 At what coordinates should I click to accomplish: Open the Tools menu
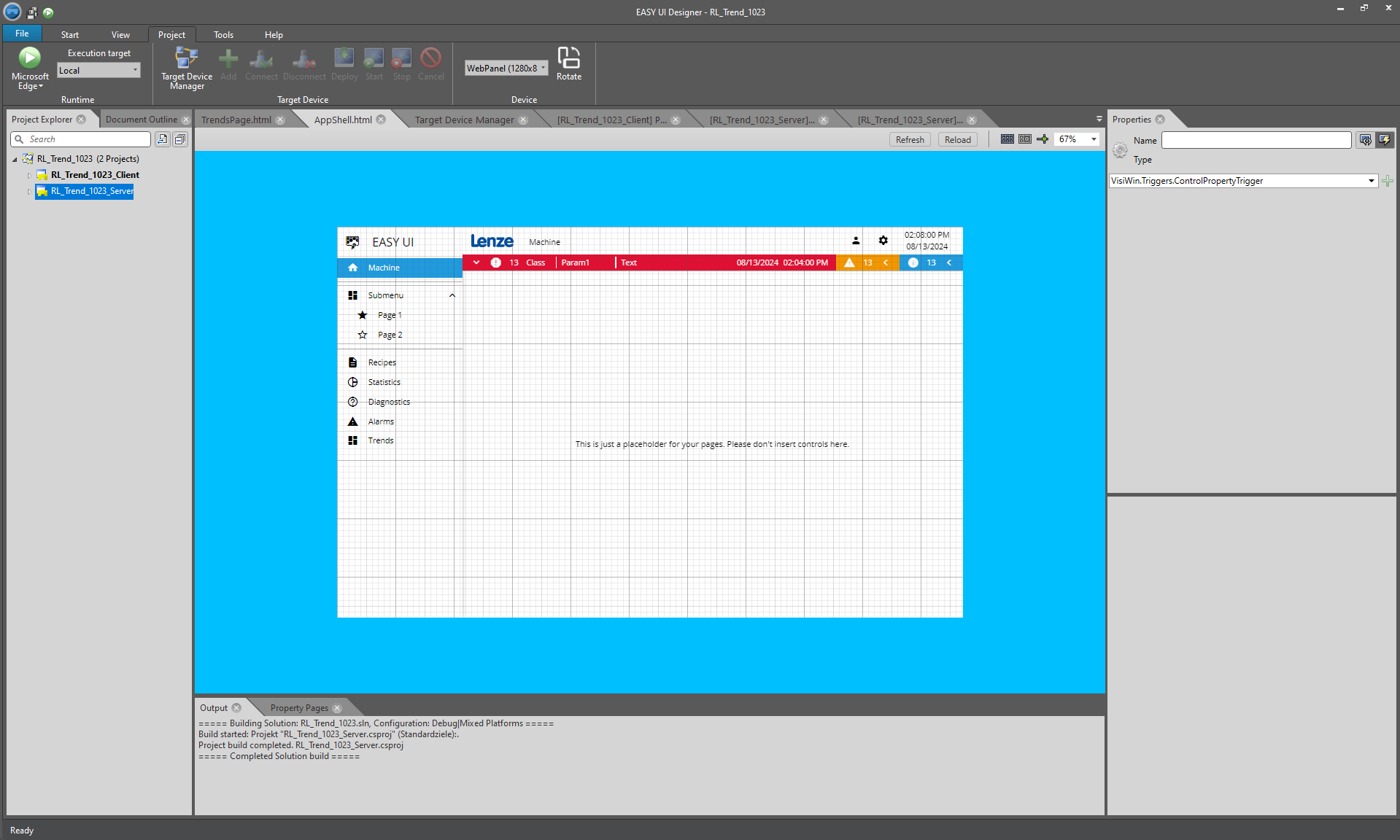(223, 34)
